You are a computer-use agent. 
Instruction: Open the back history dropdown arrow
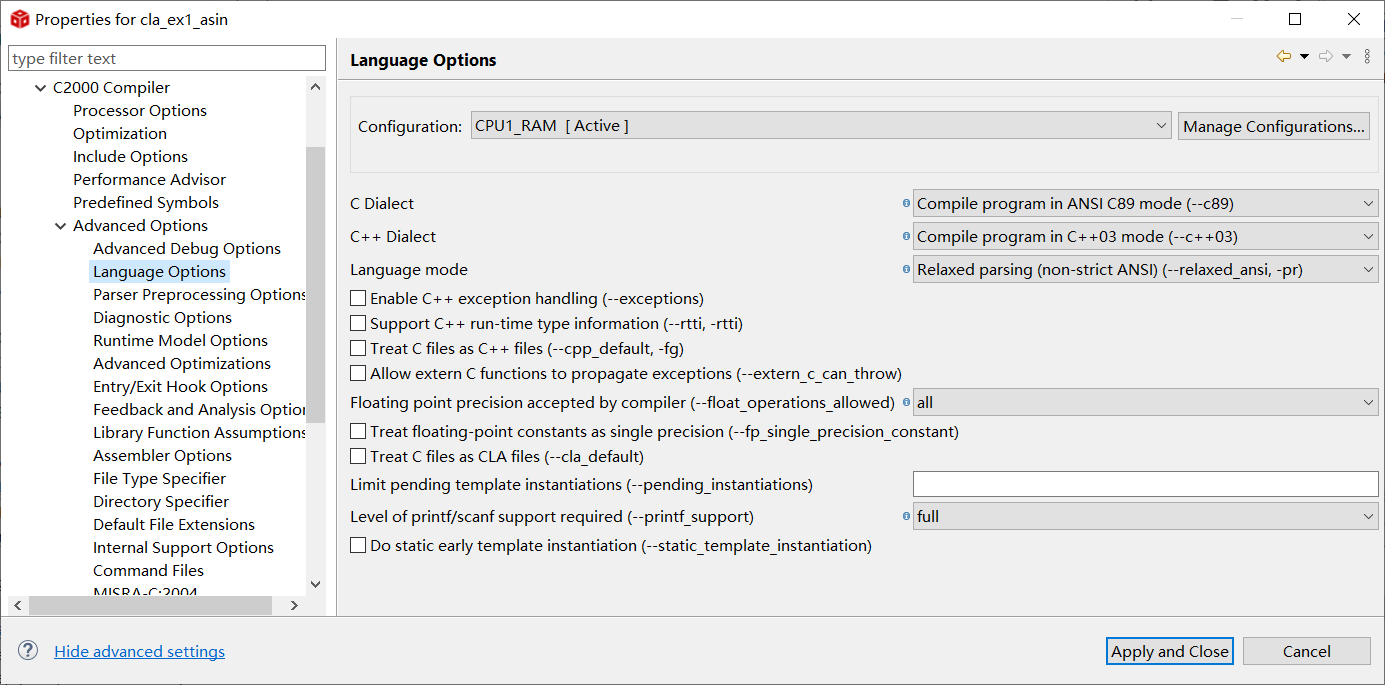click(x=1304, y=57)
